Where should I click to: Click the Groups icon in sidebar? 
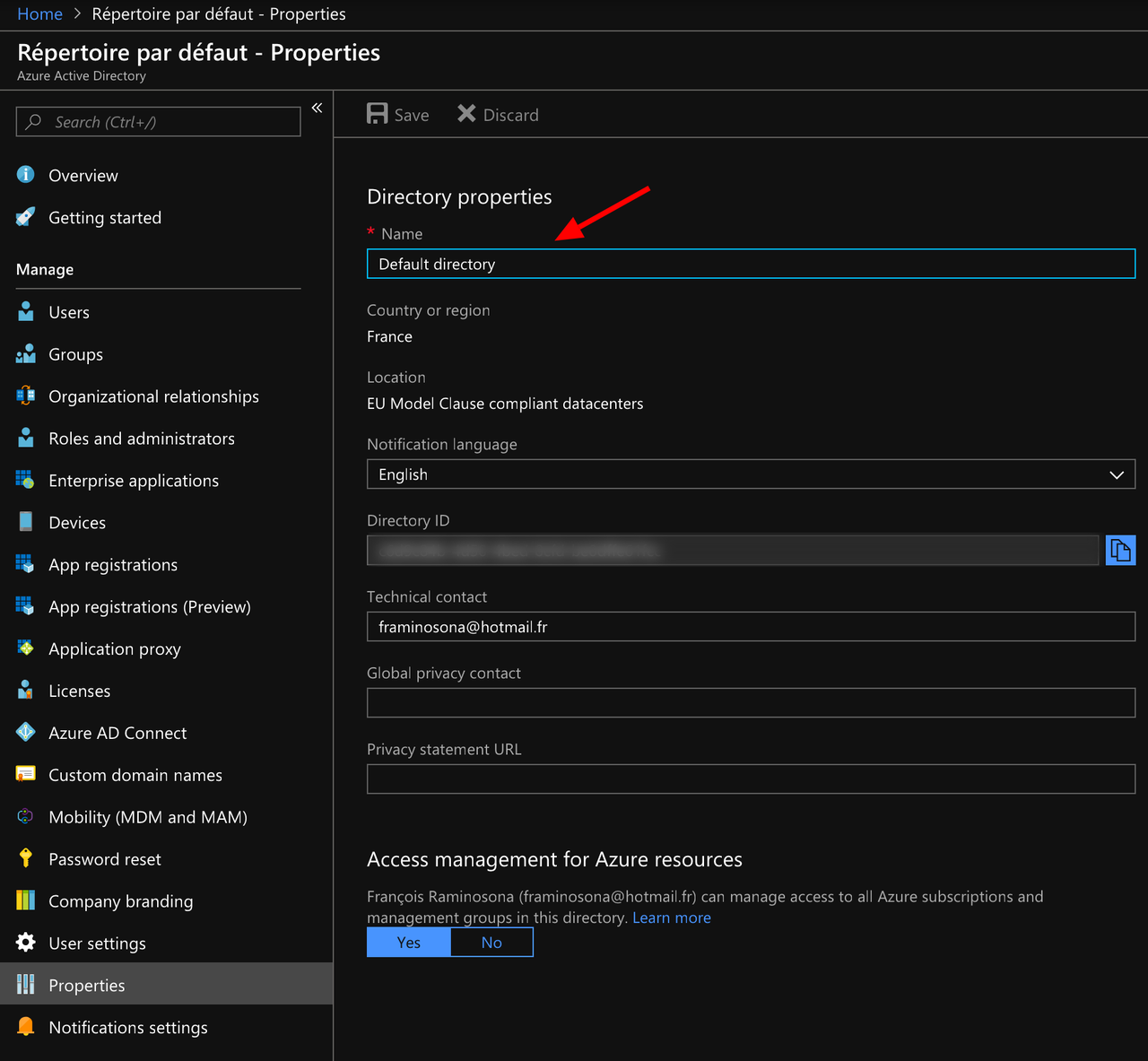click(x=25, y=354)
